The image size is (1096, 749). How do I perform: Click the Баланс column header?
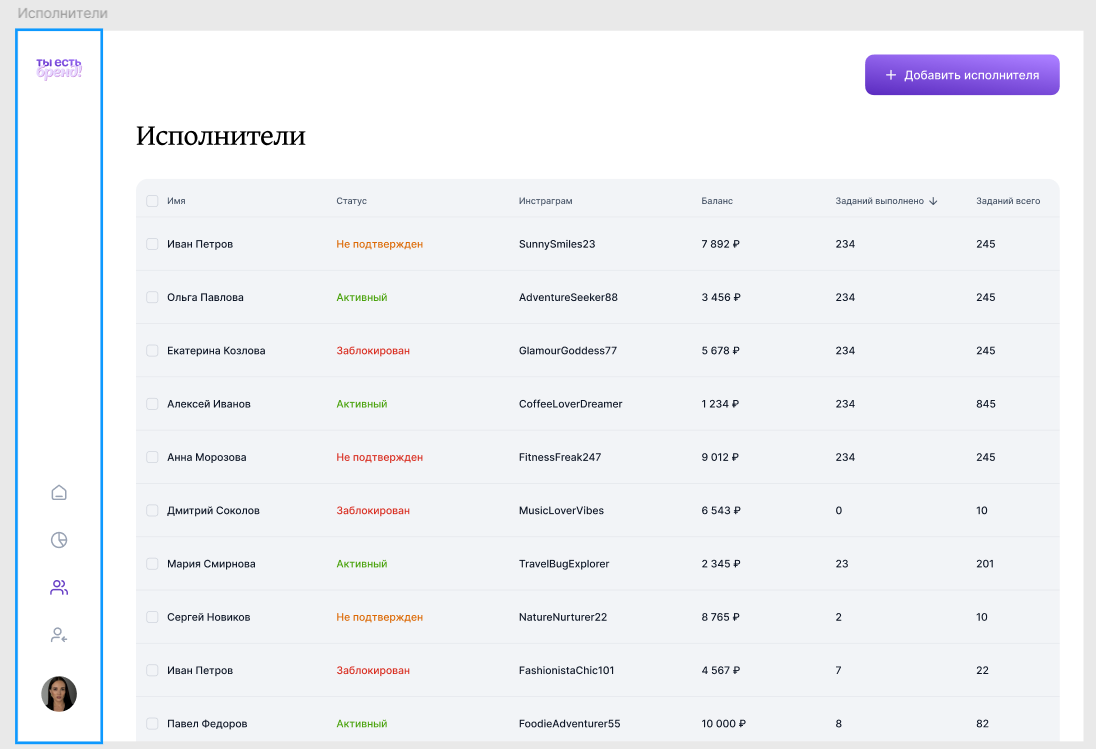(717, 201)
